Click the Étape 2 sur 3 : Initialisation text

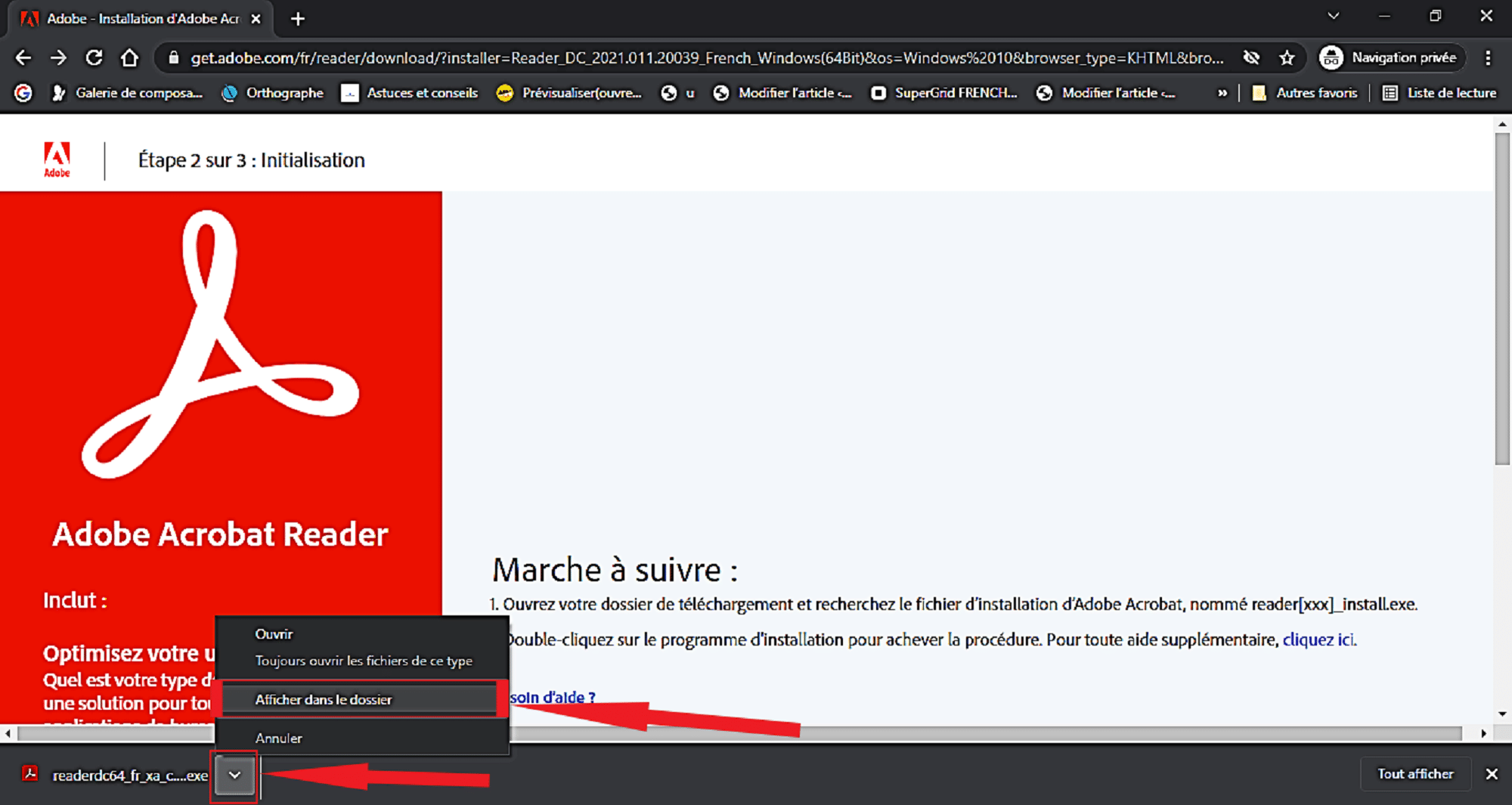tap(251, 160)
